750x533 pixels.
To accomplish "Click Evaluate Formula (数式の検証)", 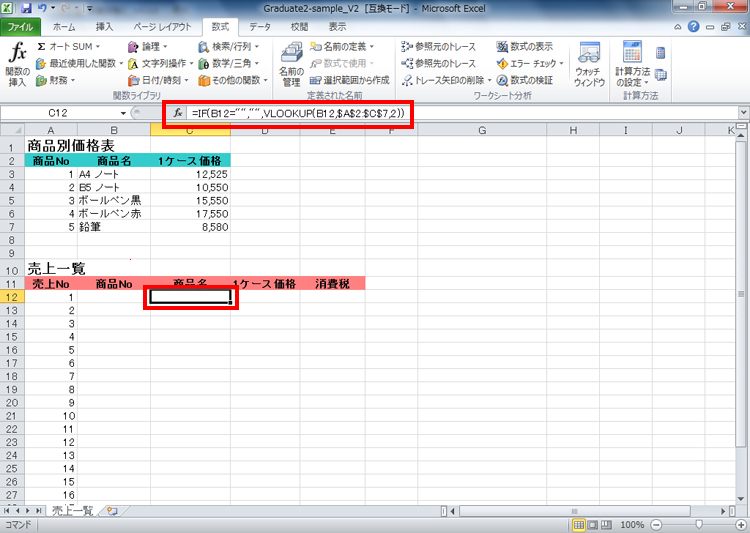I will tap(525, 80).
